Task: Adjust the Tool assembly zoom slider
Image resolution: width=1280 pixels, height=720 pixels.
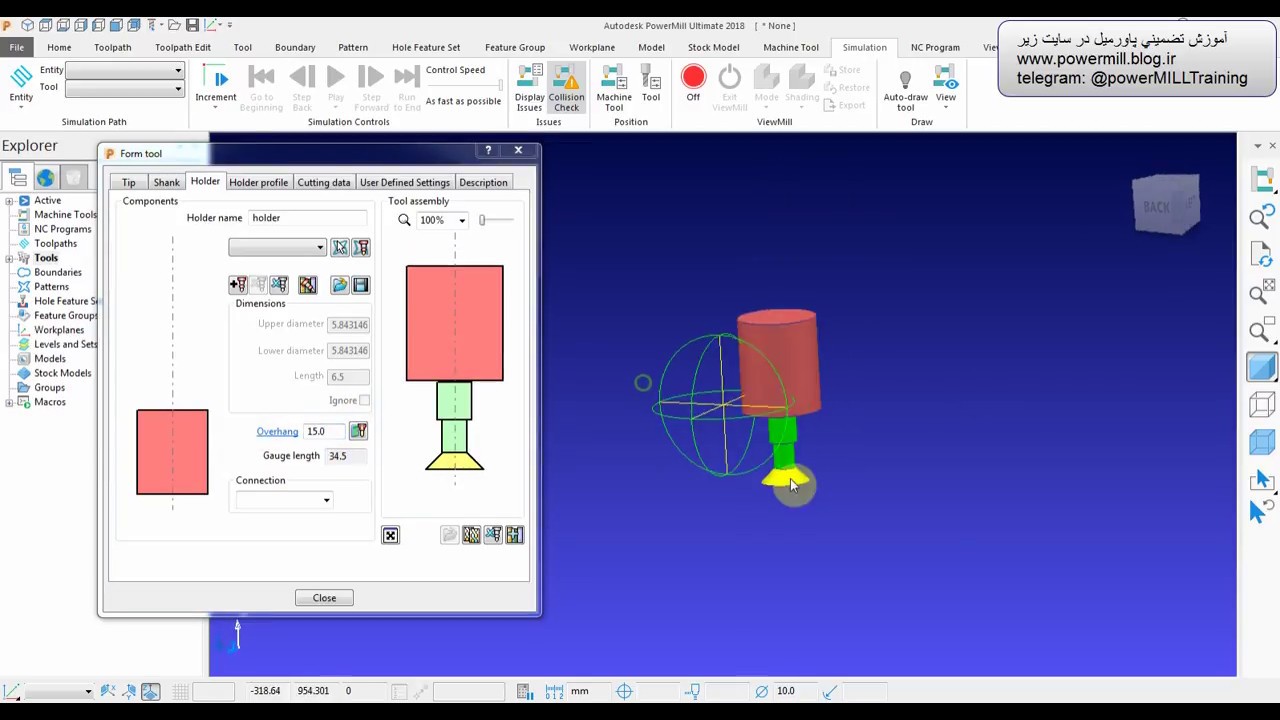Action: [496, 220]
